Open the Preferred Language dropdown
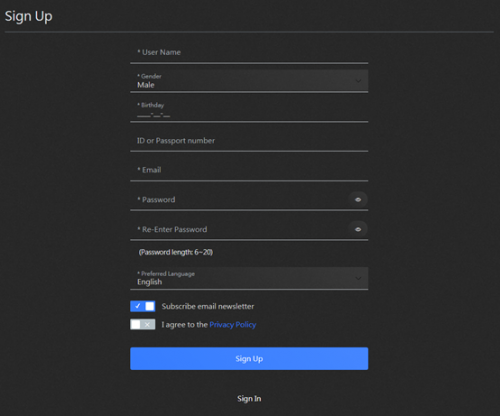Viewport: 500px width, 416px height. tap(249, 278)
